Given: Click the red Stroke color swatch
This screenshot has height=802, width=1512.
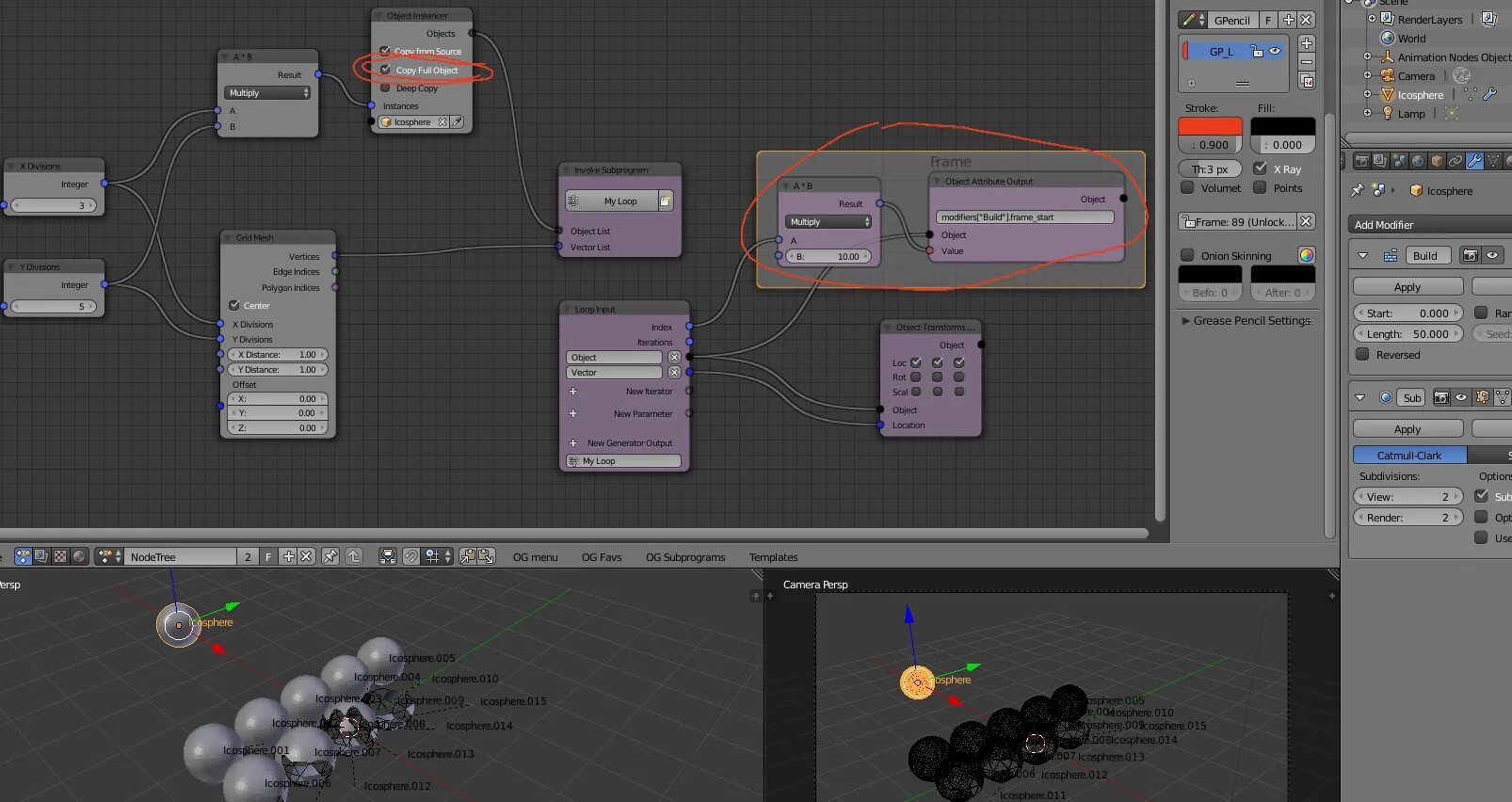Looking at the screenshot, I should click(x=1211, y=126).
